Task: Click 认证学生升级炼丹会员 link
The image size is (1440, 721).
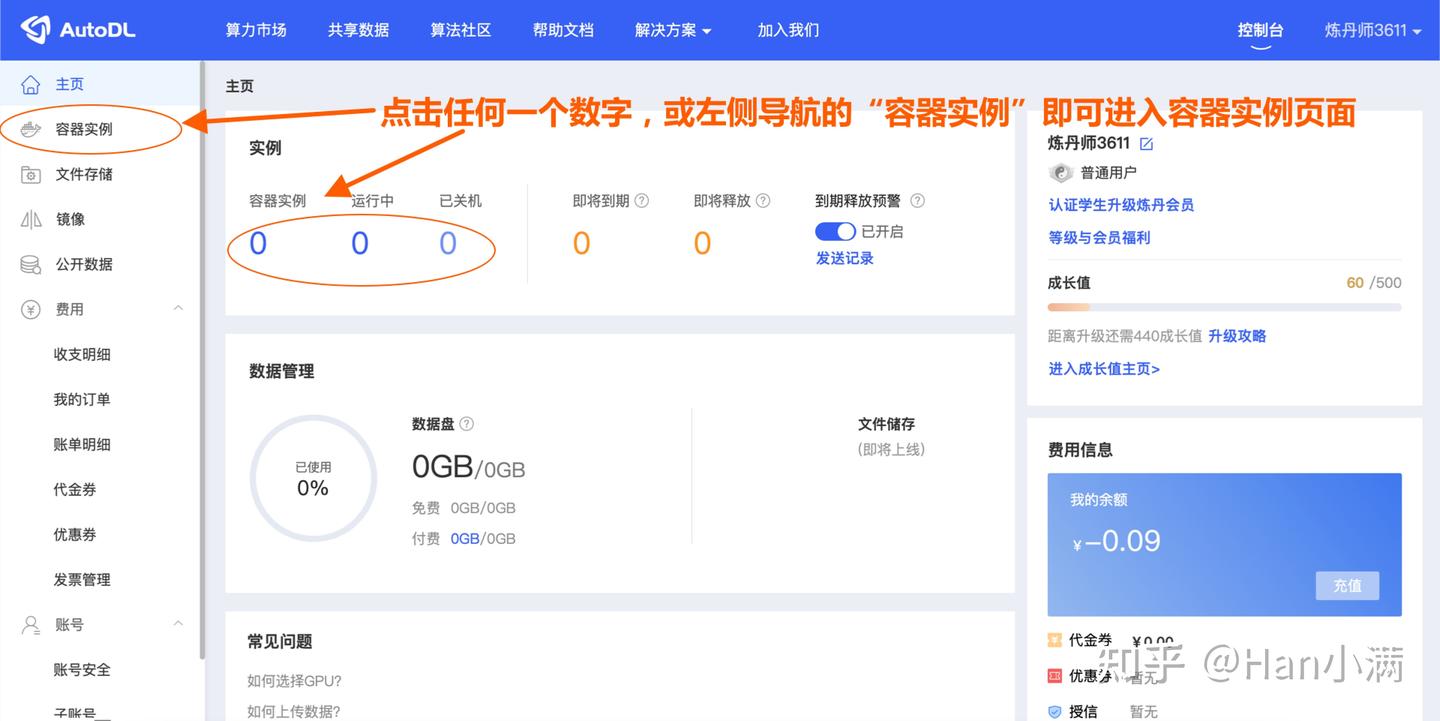Action: [x=1121, y=205]
